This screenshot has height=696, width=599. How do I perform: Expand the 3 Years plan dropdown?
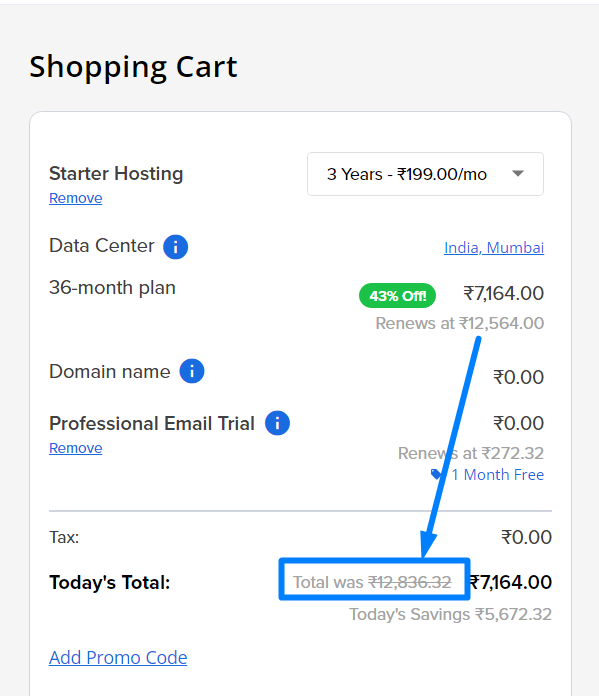click(x=425, y=174)
